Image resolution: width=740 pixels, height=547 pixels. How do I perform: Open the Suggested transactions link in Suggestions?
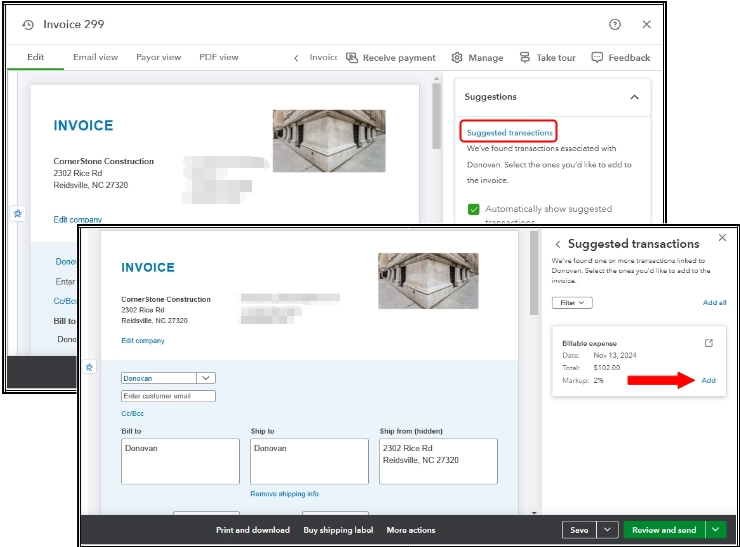point(509,133)
